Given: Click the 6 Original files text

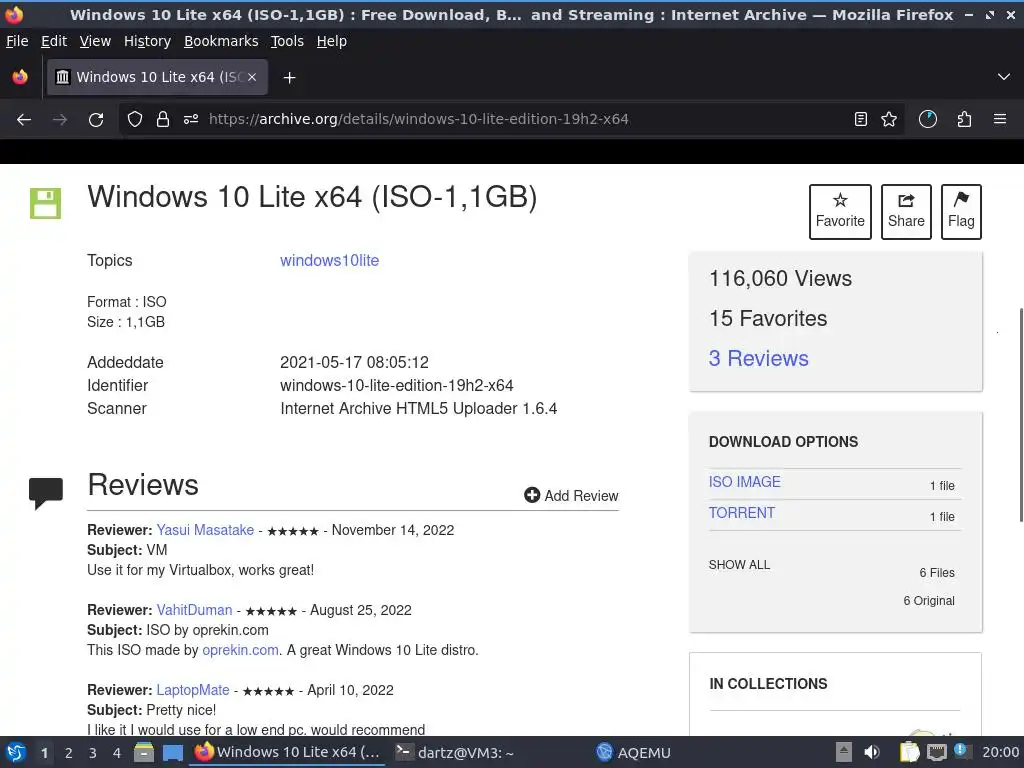Looking at the screenshot, I should click(929, 601).
